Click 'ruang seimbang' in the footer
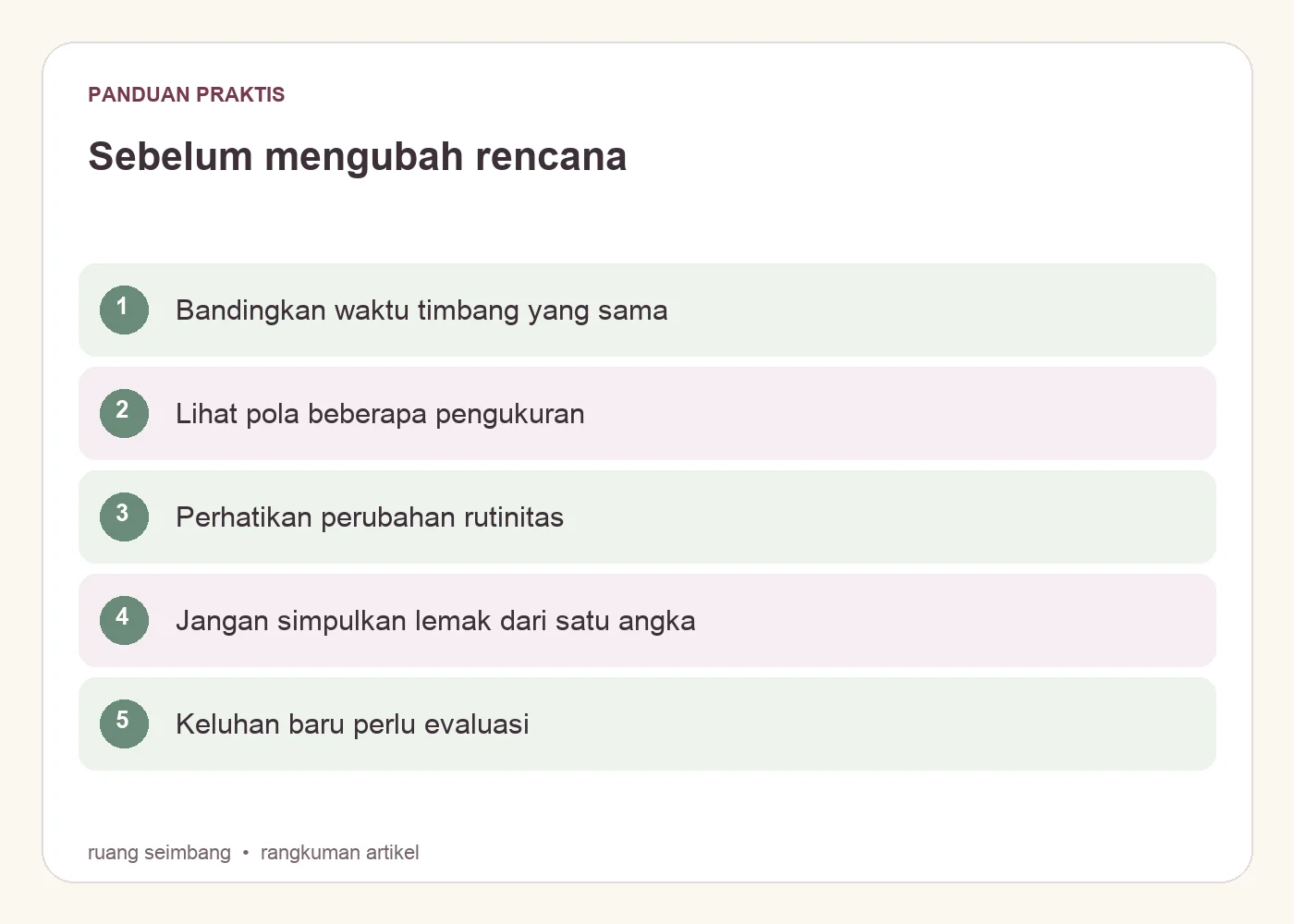1294x924 pixels. [x=159, y=852]
